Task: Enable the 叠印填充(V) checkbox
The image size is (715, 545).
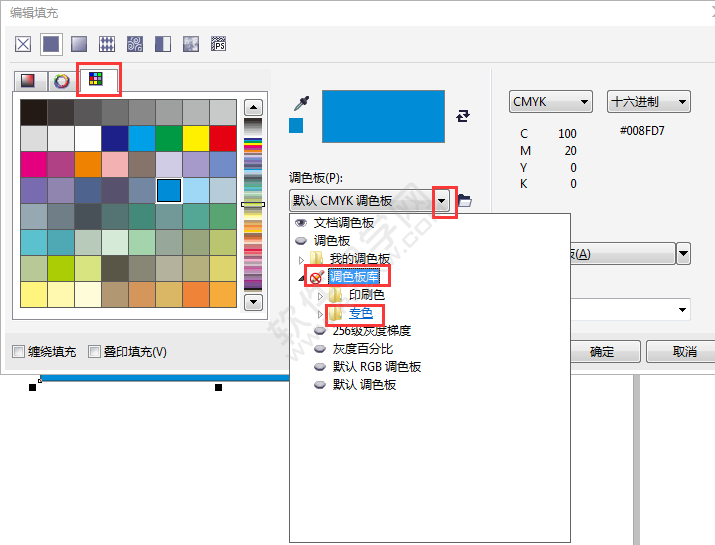Action: (x=94, y=352)
